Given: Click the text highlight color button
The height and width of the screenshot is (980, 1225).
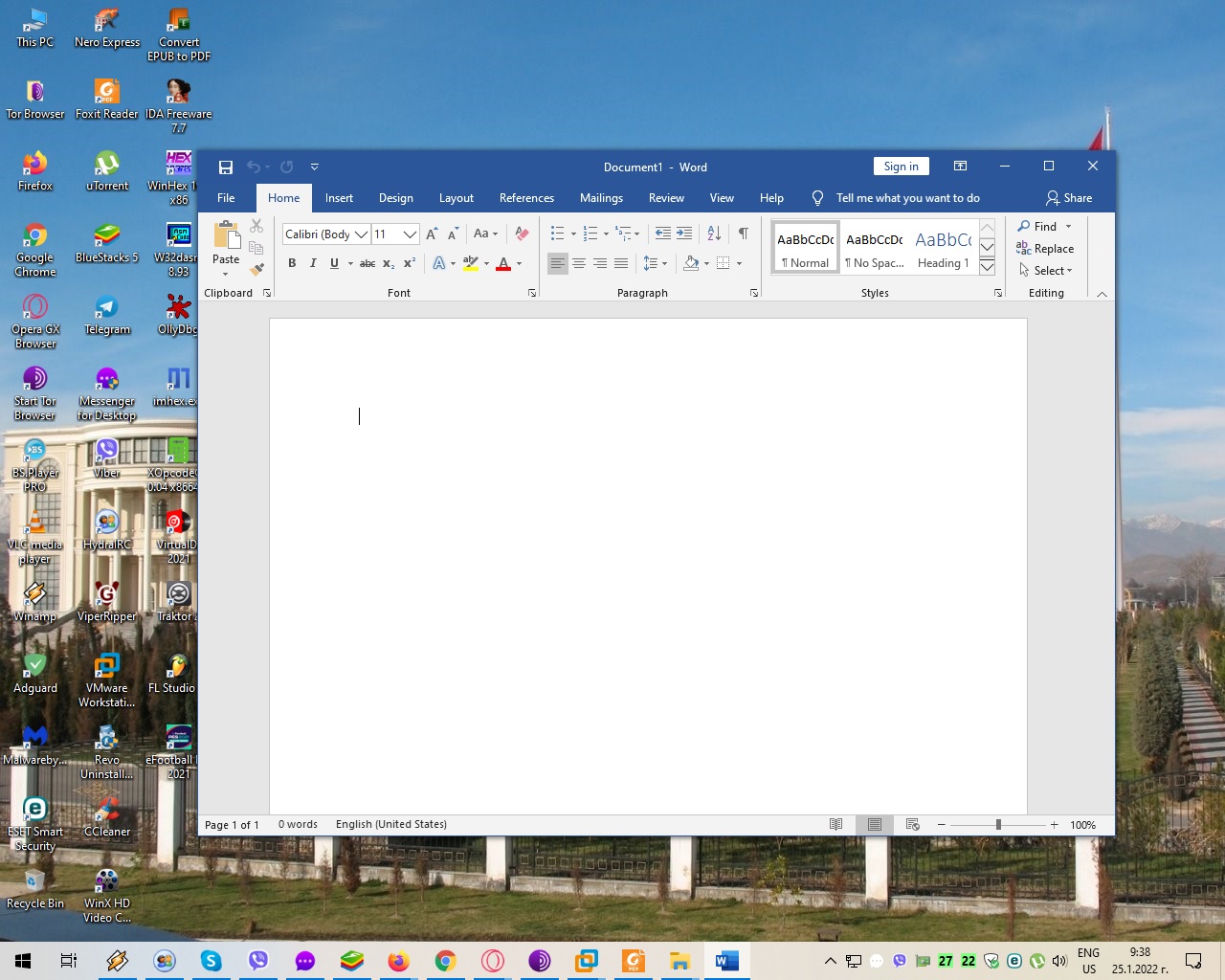Looking at the screenshot, I should [470, 263].
